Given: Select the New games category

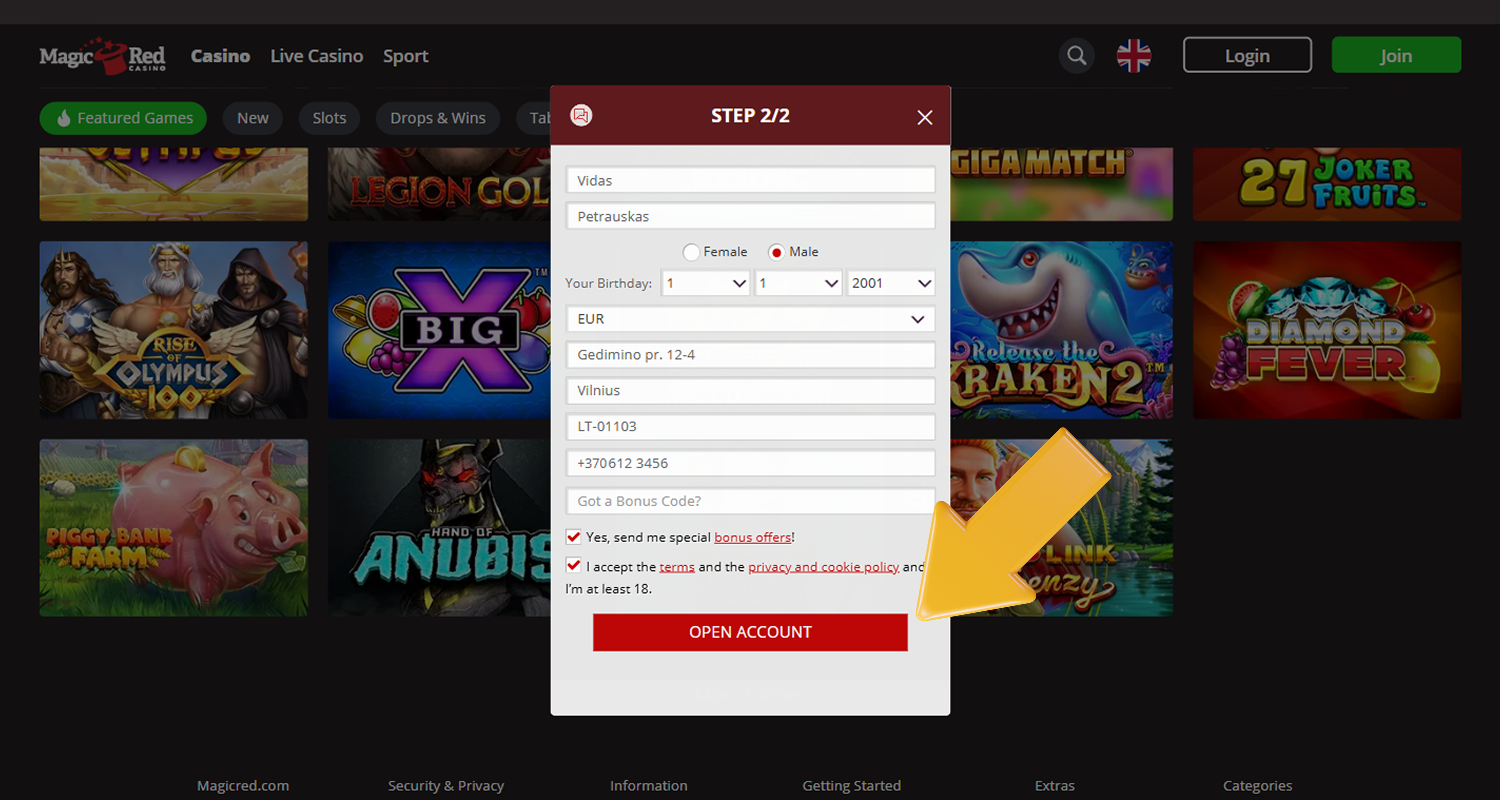Looking at the screenshot, I should 253,118.
